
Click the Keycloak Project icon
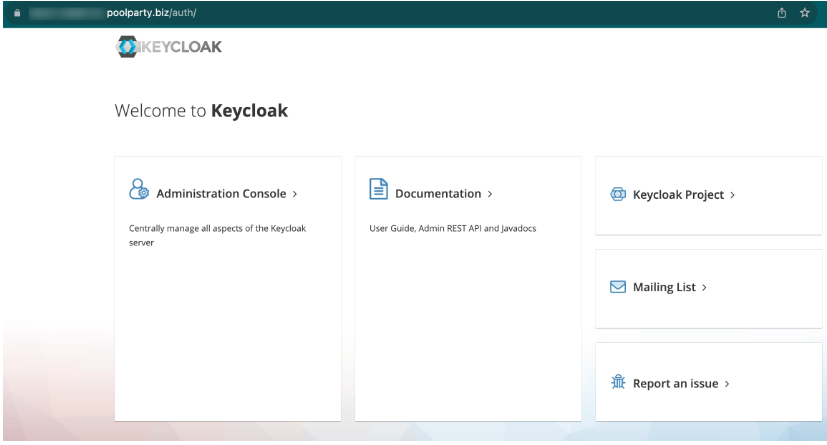coord(618,195)
